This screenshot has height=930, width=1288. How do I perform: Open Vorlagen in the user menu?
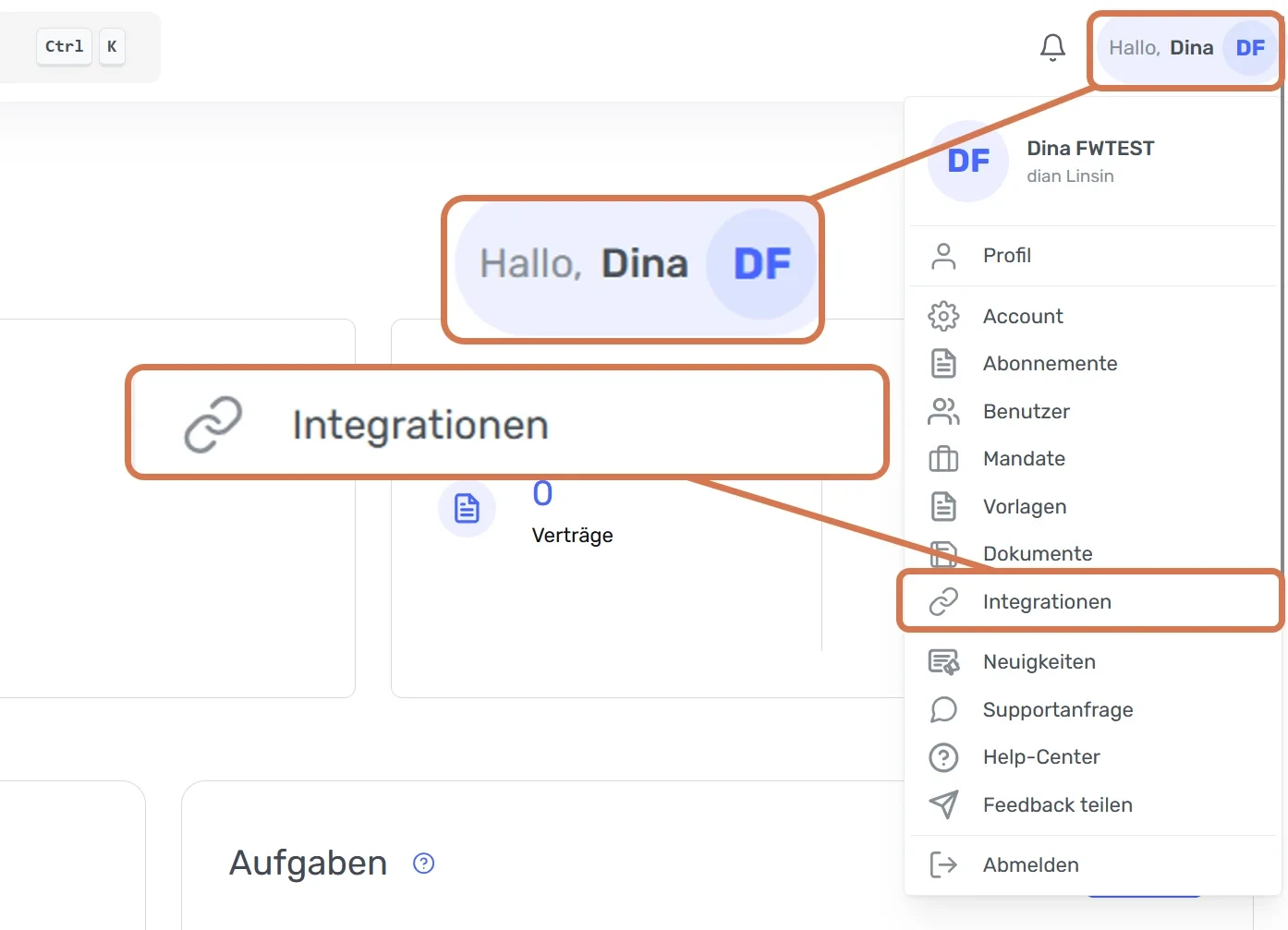click(x=1092, y=507)
